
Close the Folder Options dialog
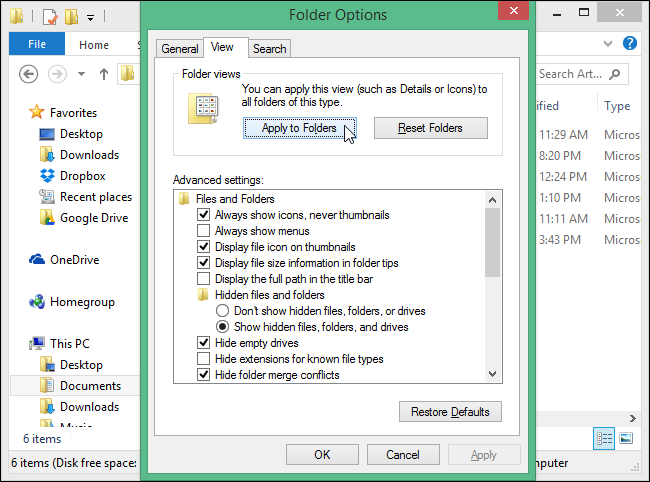[x=513, y=11]
